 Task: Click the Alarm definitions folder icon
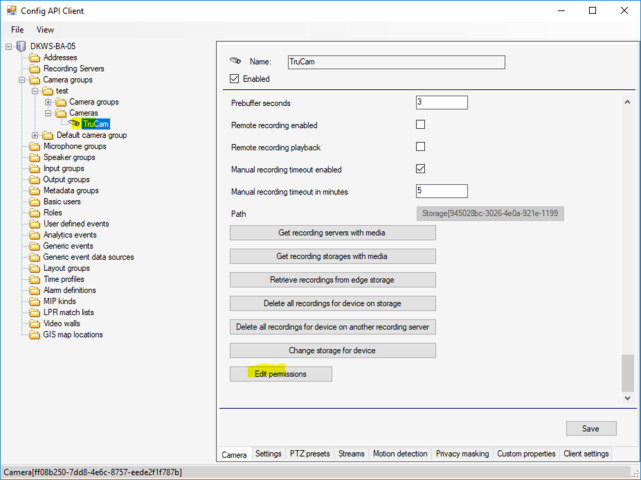coord(35,290)
